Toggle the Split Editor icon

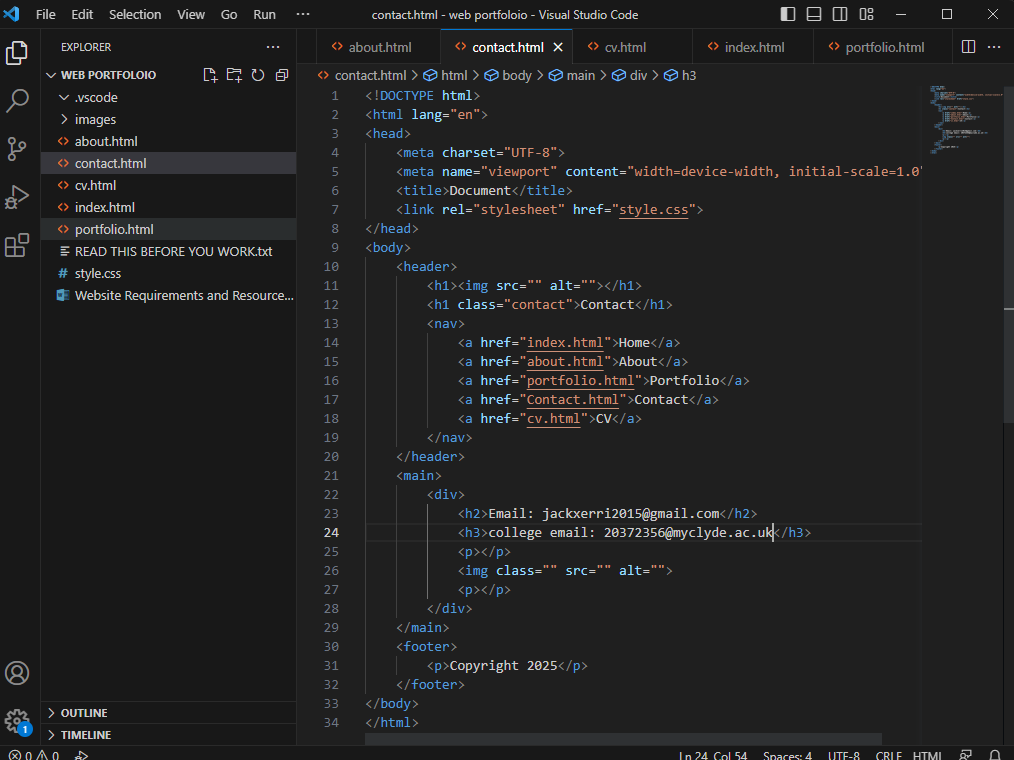click(967, 46)
